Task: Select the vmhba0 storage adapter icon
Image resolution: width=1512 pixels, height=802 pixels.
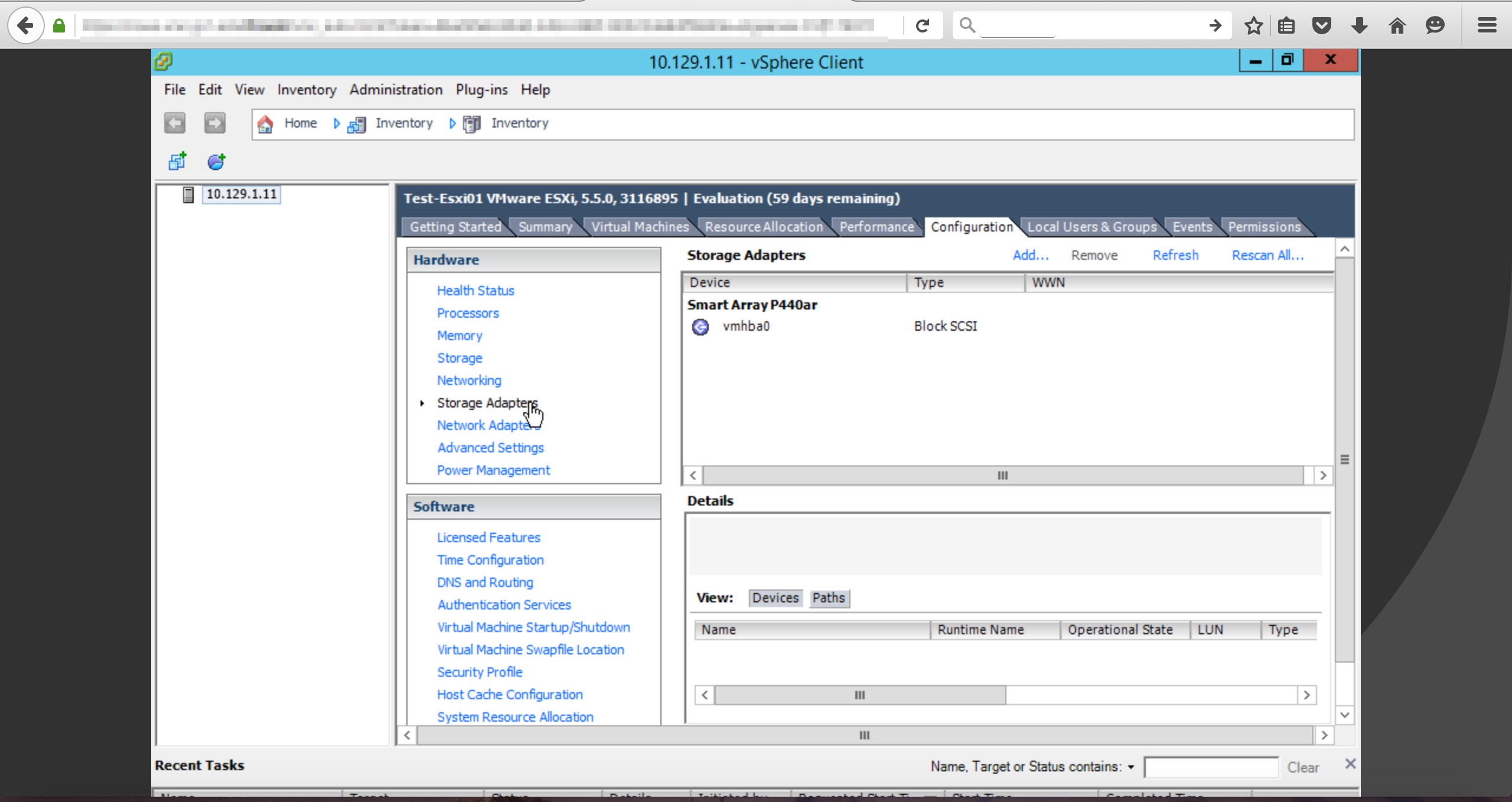Action: tap(700, 327)
